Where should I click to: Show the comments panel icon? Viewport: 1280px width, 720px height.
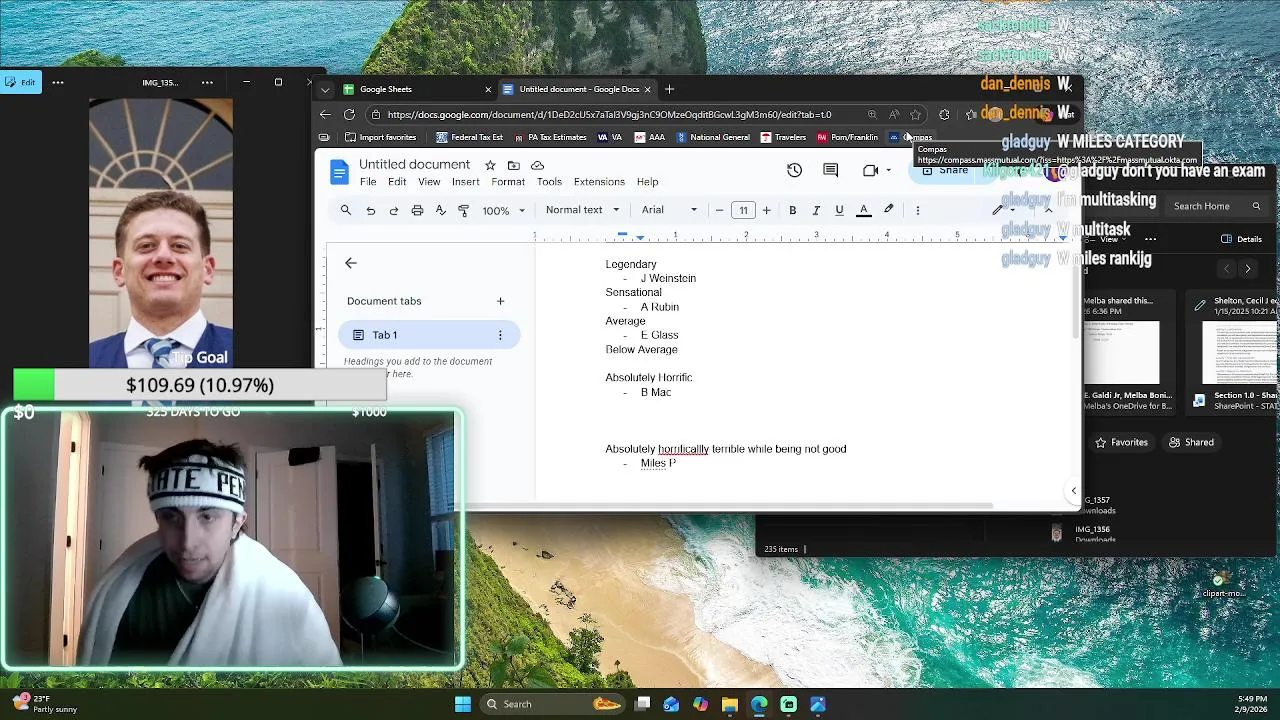click(830, 171)
